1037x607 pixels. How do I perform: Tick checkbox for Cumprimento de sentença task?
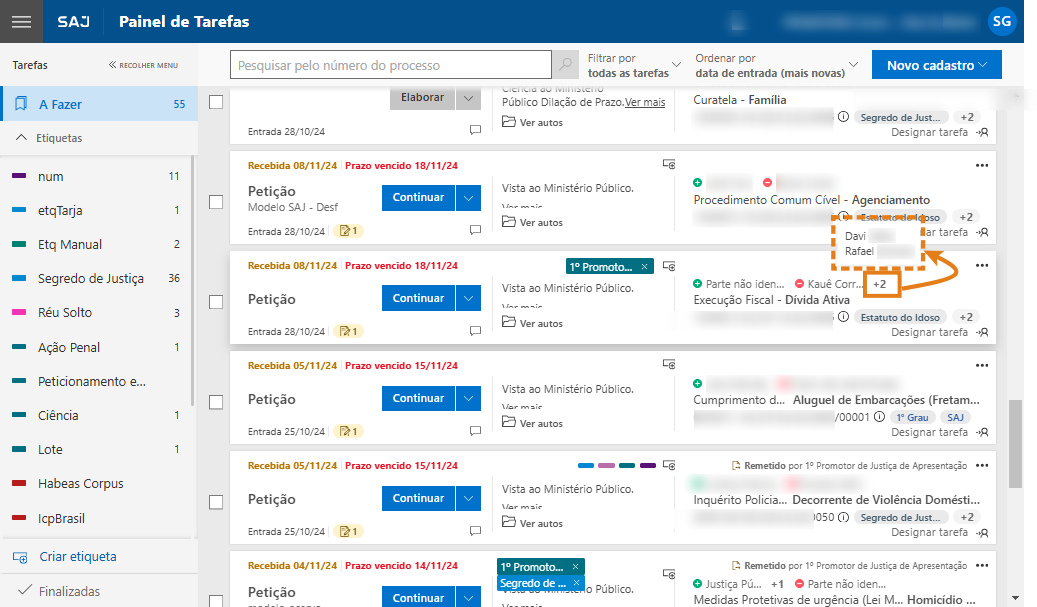click(215, 401)
